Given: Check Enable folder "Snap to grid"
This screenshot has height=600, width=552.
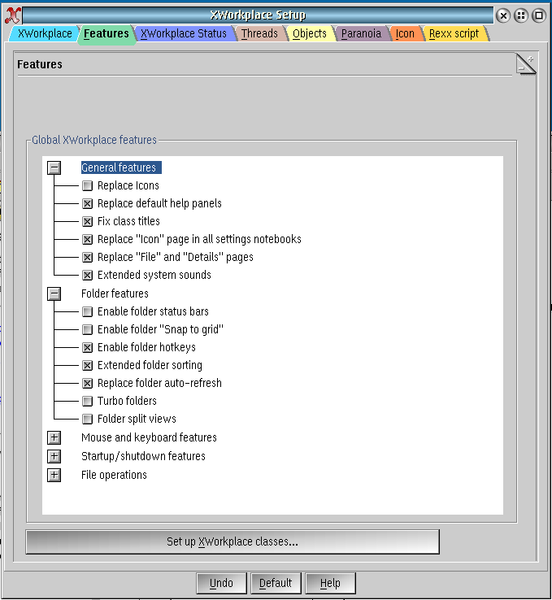Looking at the screenshot, I should tap(87, 329).
